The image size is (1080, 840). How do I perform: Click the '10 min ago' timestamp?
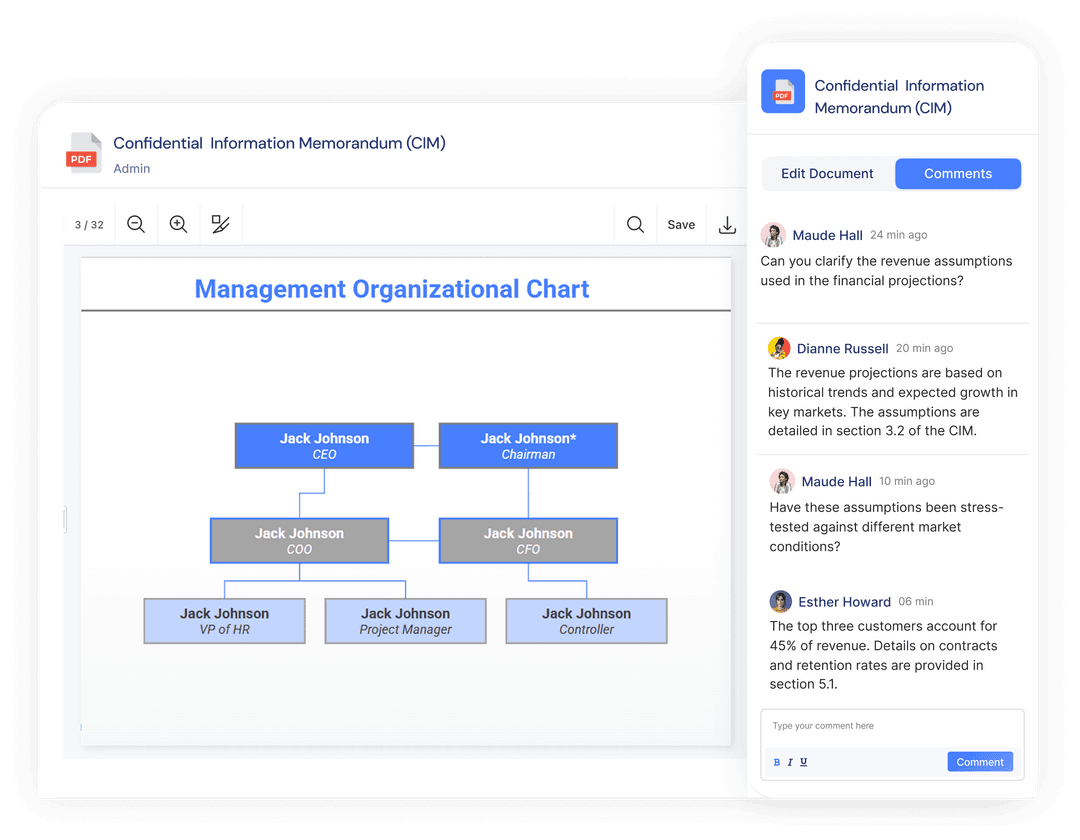click(906, 481)
